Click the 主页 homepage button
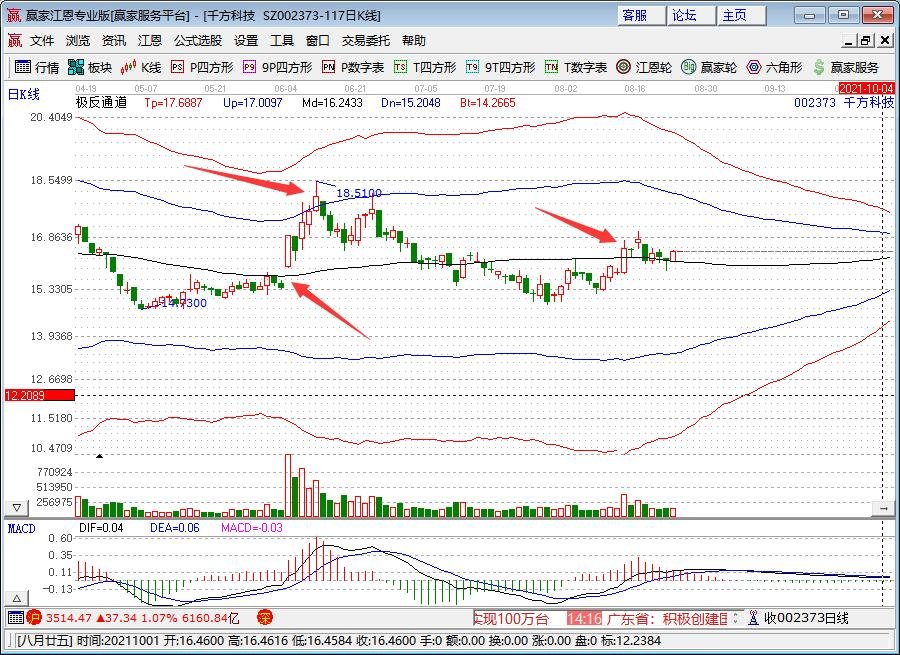 pyautogui.click(x=742, y=15)
